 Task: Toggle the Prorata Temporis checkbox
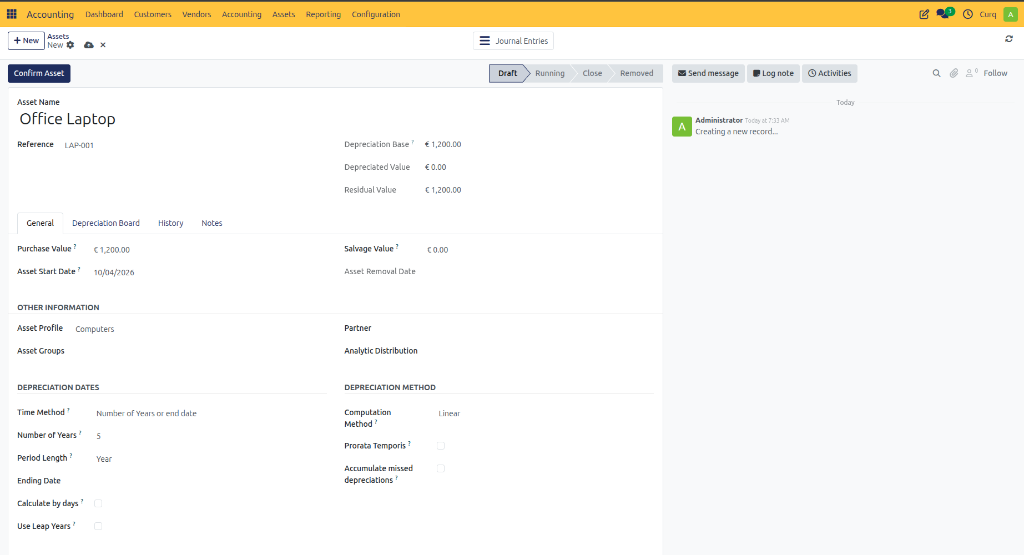point(441,446)
